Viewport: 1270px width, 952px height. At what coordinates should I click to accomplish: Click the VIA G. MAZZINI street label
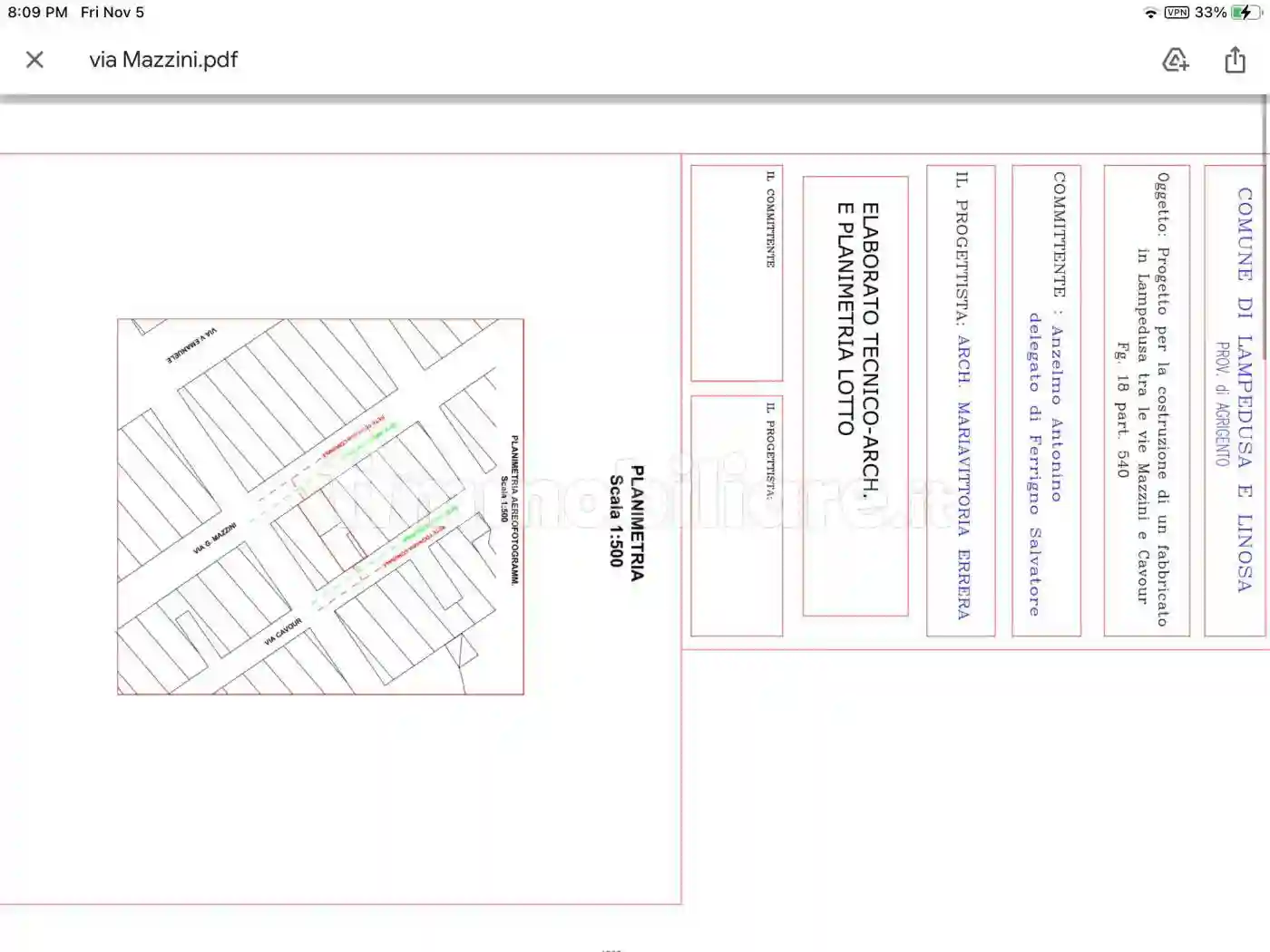point(215,538)
